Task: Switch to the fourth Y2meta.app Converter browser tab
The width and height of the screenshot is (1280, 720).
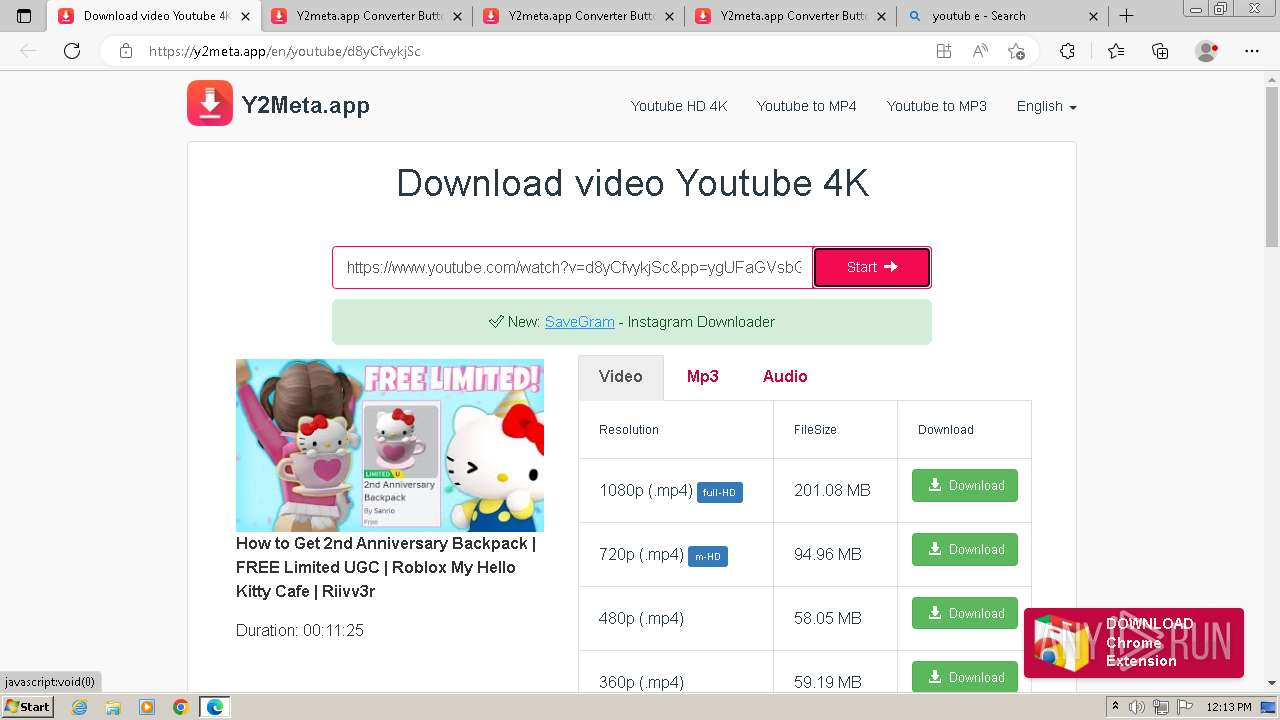Action: [792, 16]
